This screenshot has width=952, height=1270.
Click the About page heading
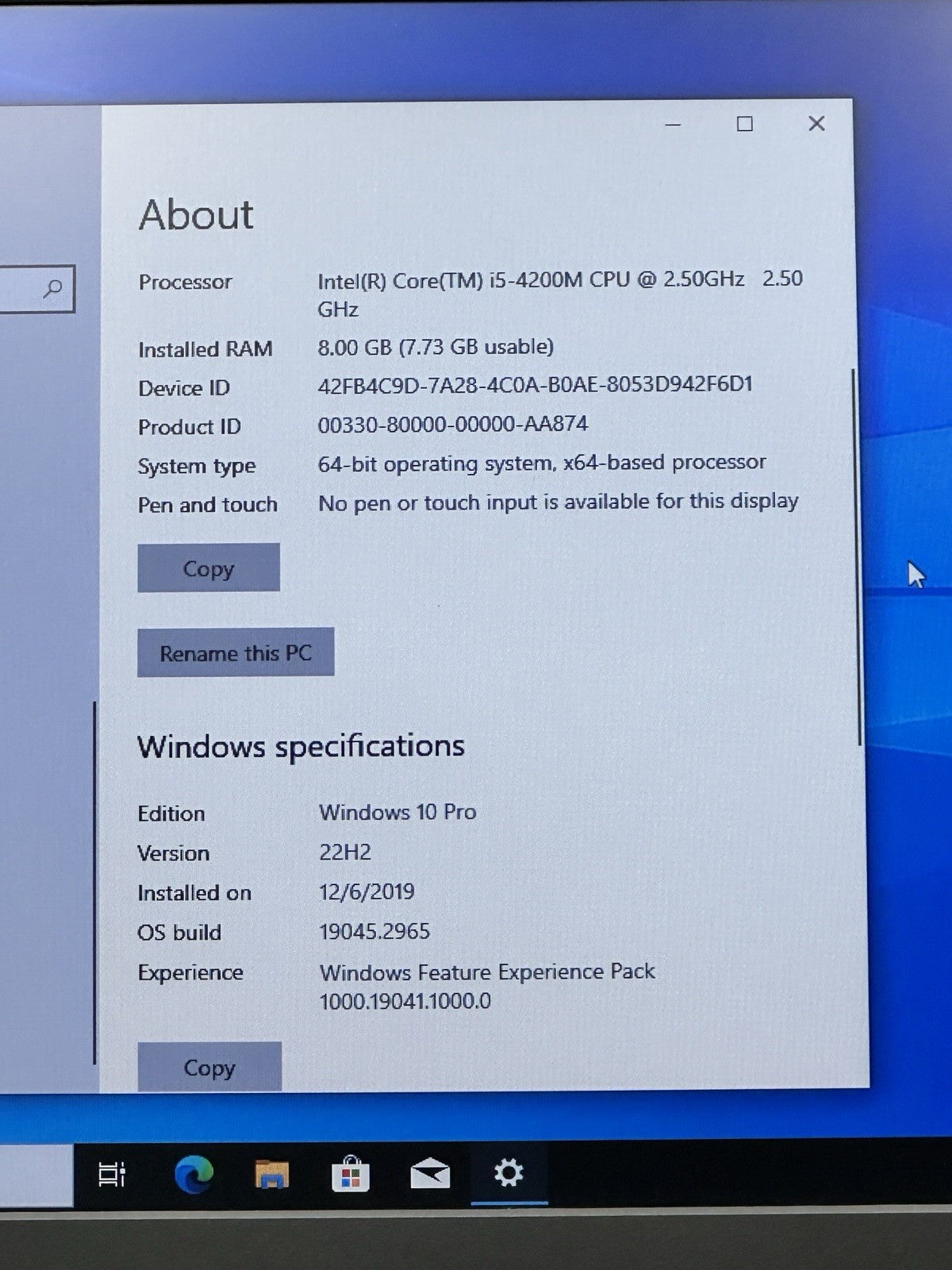pyautogui.click(x=196, y=214)
